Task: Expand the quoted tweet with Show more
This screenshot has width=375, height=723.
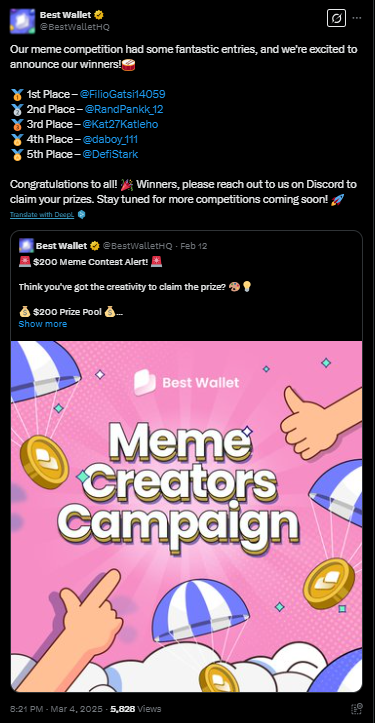Action: pyautogui.click(x=42, y=324)
